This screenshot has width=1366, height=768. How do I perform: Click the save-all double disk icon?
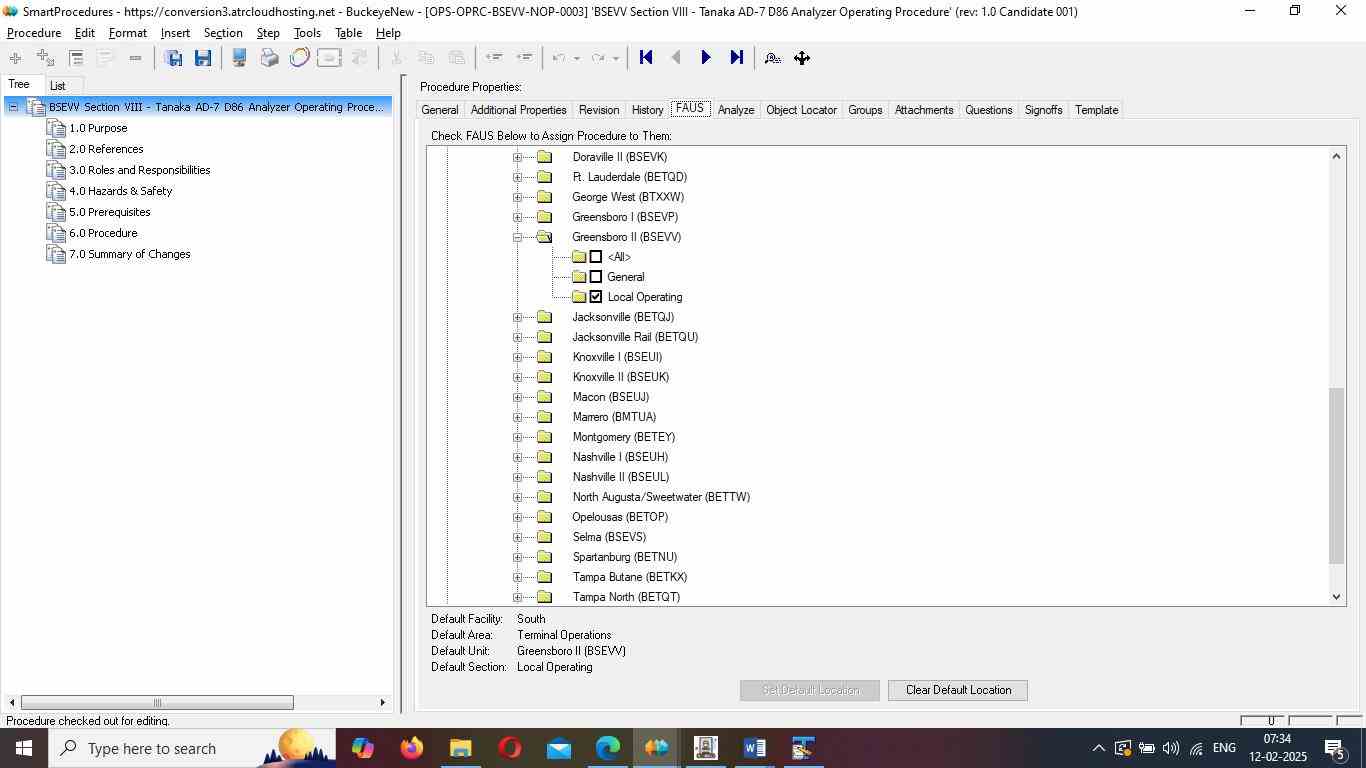pos(173,58)
